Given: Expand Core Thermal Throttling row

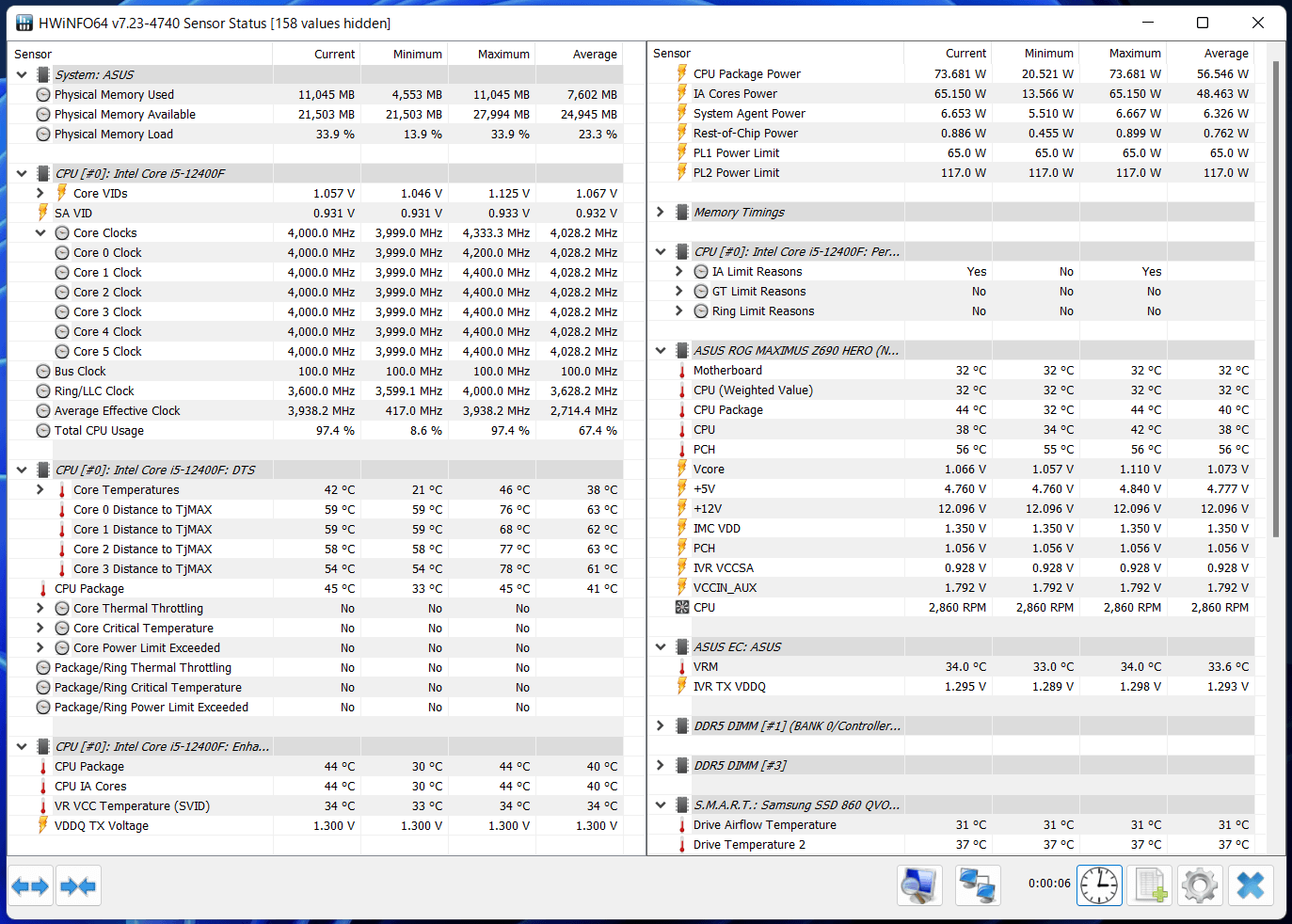Looking at the screenshot, I should 40,608.
